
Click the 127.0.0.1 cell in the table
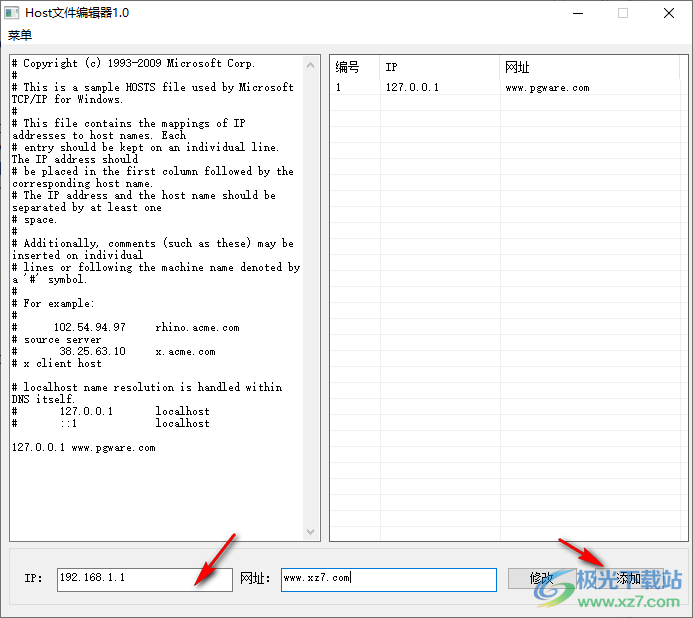[412, 88]
